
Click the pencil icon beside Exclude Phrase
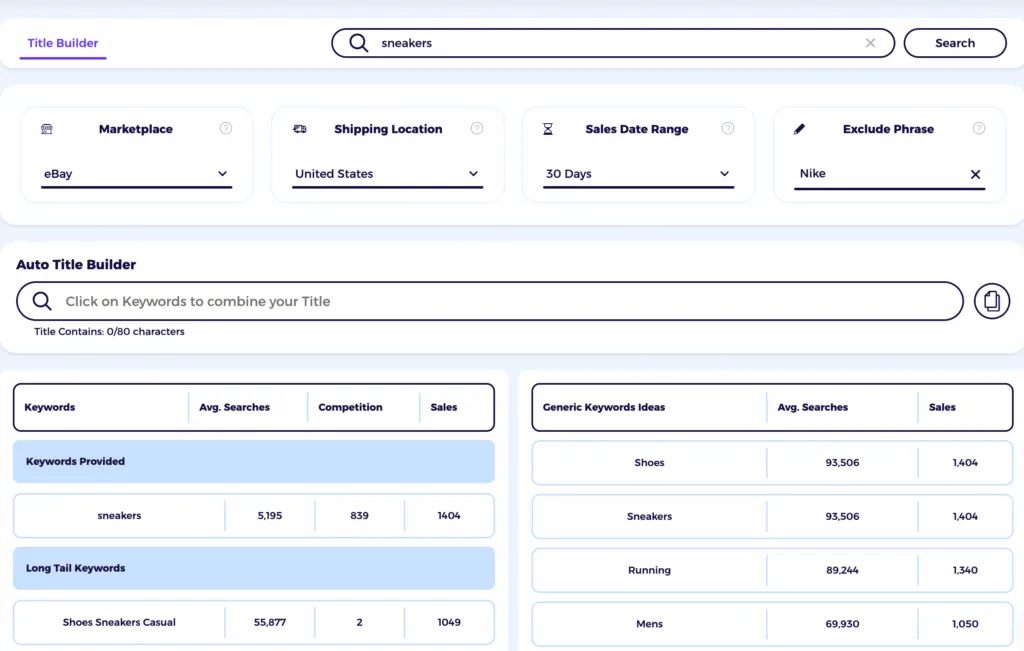point(797,128)
